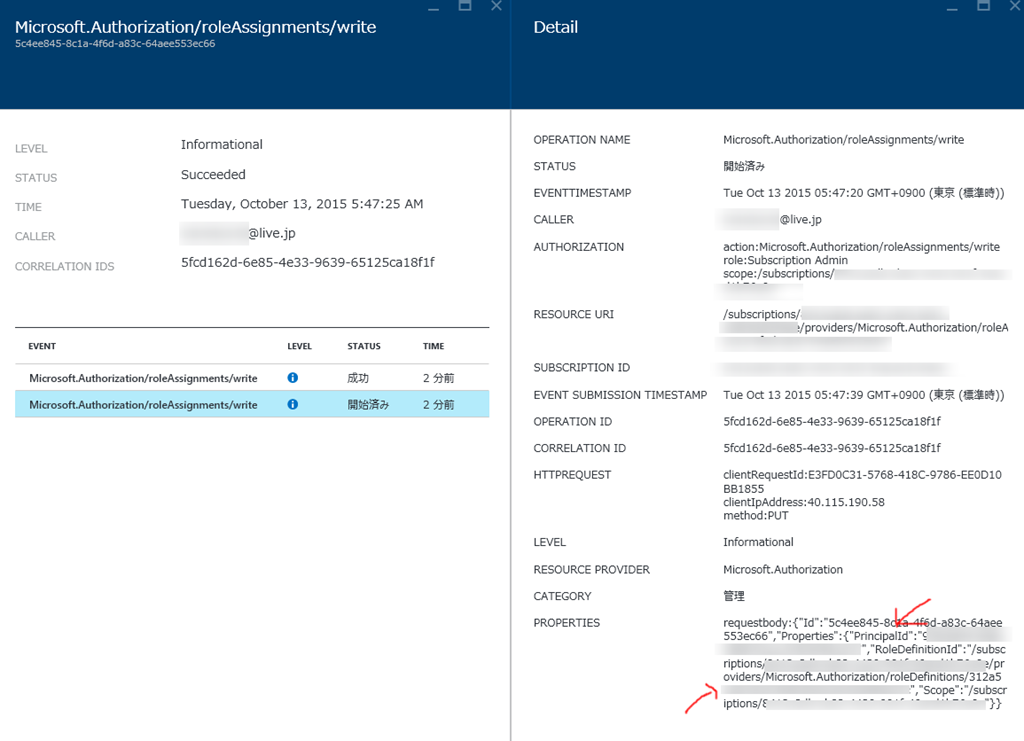Screen dimensions: 1024x741
Task: Click the Succeeded status value
Action: tap(213, 174)
